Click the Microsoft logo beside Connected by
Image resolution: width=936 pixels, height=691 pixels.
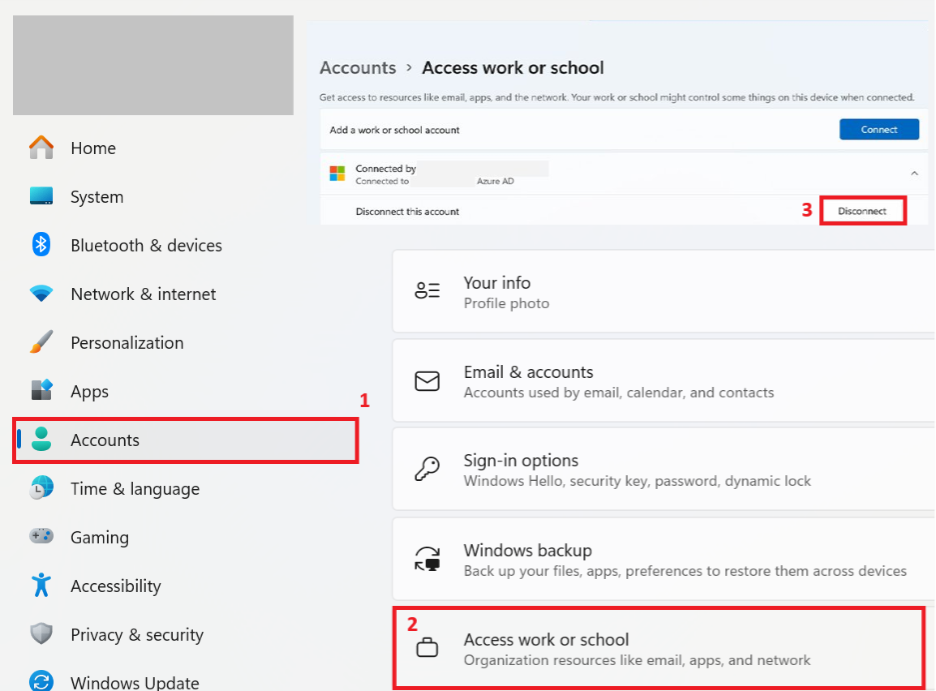point(337,174)
